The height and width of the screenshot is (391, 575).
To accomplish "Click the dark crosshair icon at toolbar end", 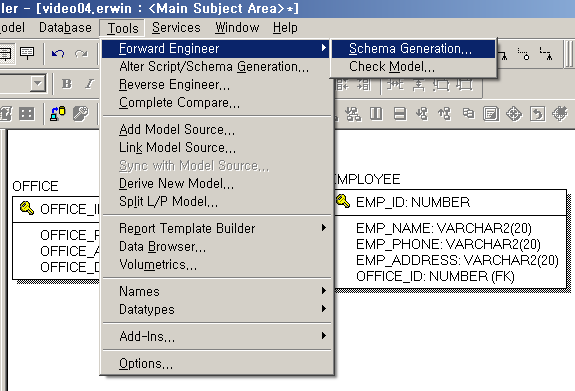I will 560,113.
